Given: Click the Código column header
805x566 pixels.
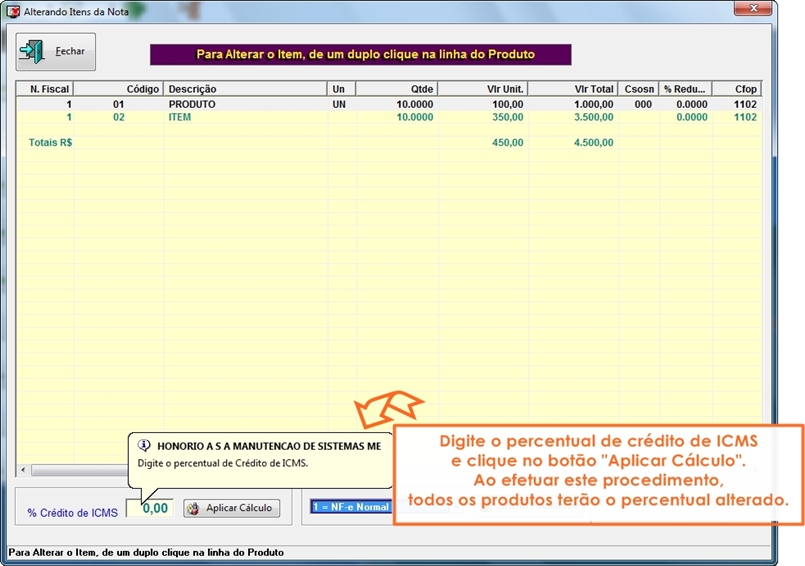Looking at the screenshot, I should click(119, 89).
